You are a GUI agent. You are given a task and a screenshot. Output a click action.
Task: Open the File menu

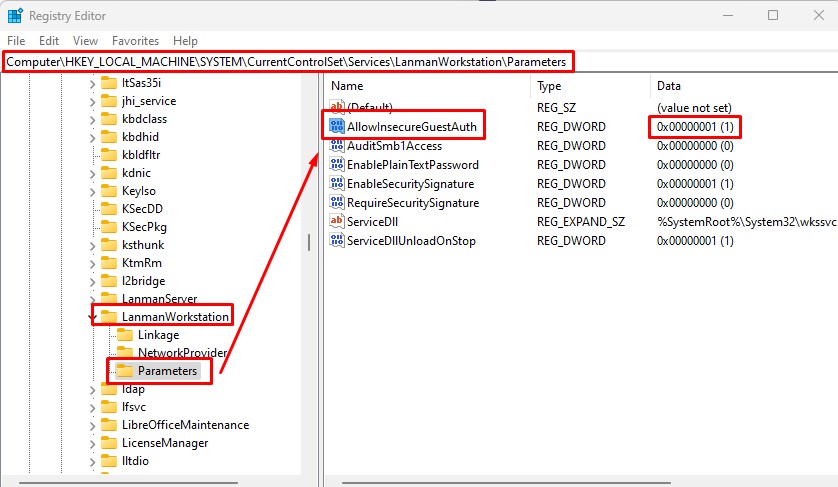tap(16, 41)
